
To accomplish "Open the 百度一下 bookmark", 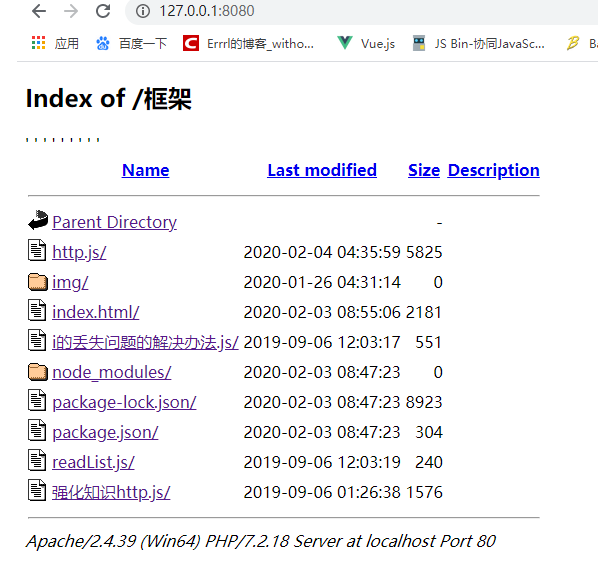I will [x=131, y=43].
